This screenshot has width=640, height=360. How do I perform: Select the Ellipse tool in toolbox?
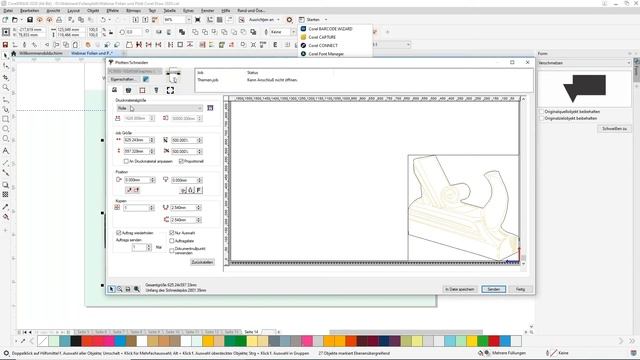[x=6, y=129]
